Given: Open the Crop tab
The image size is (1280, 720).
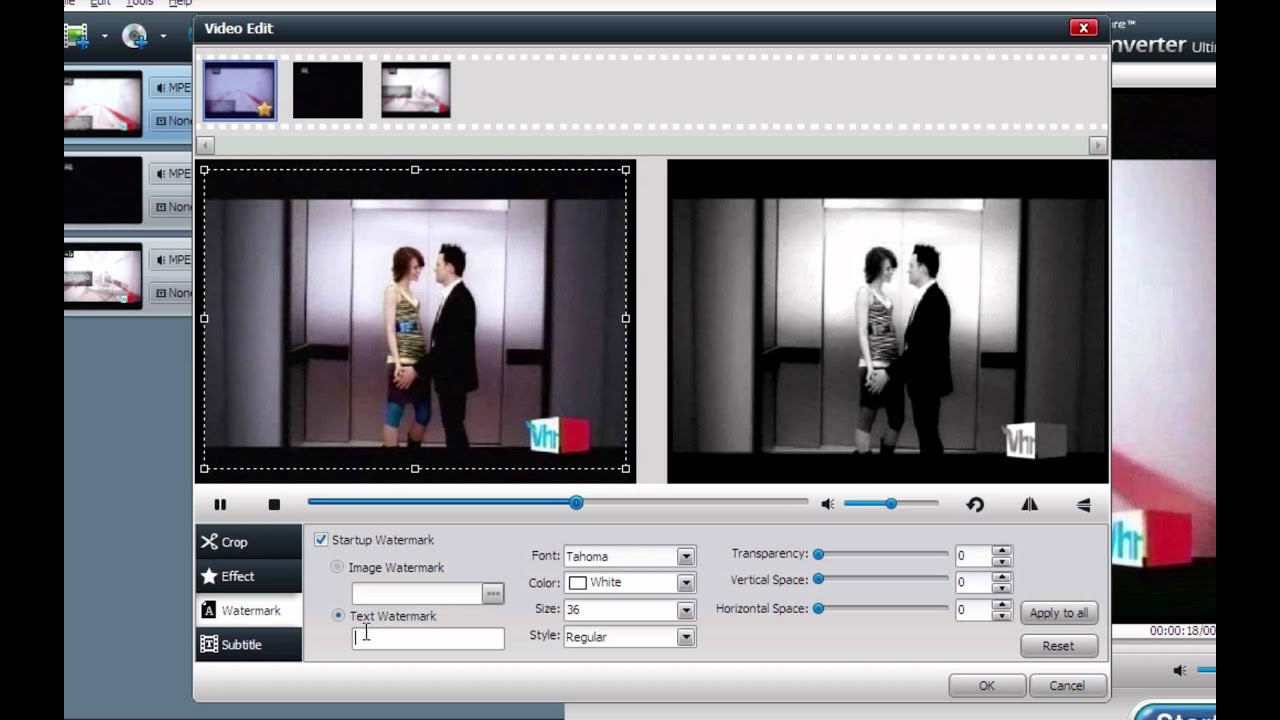Looking at the screenshot, I should [248, 542].
